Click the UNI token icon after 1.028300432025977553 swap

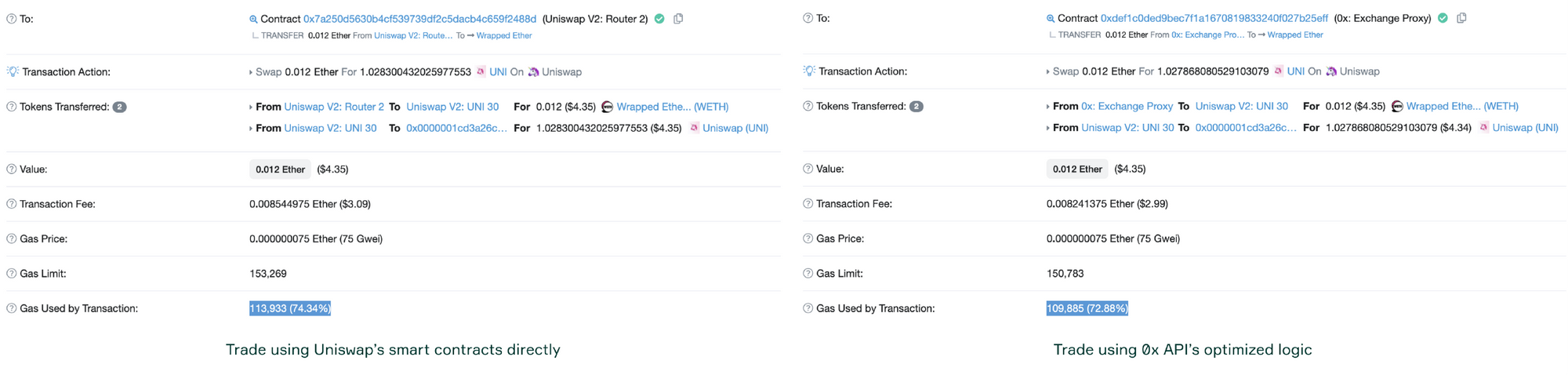[481, 71]
